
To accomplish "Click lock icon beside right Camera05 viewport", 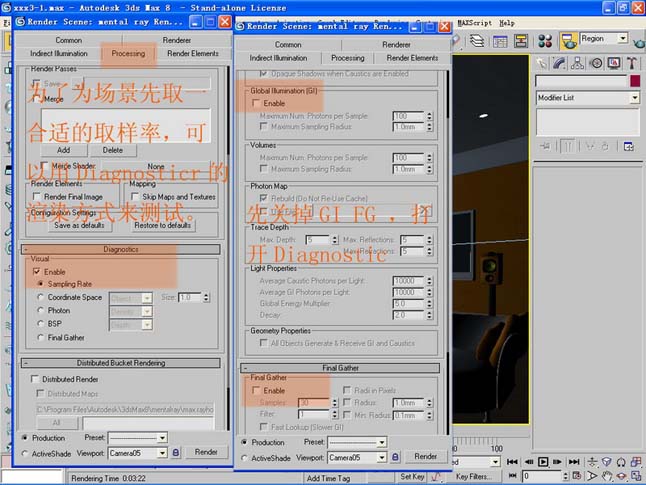I will tap(395, 457).
